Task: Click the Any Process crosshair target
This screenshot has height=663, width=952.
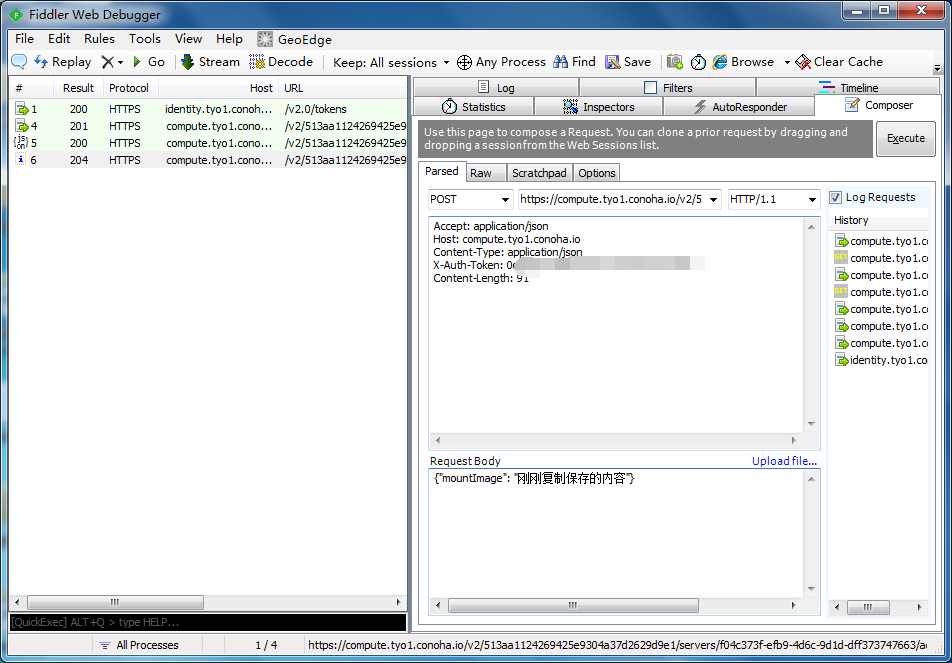Action: point(501,62)
